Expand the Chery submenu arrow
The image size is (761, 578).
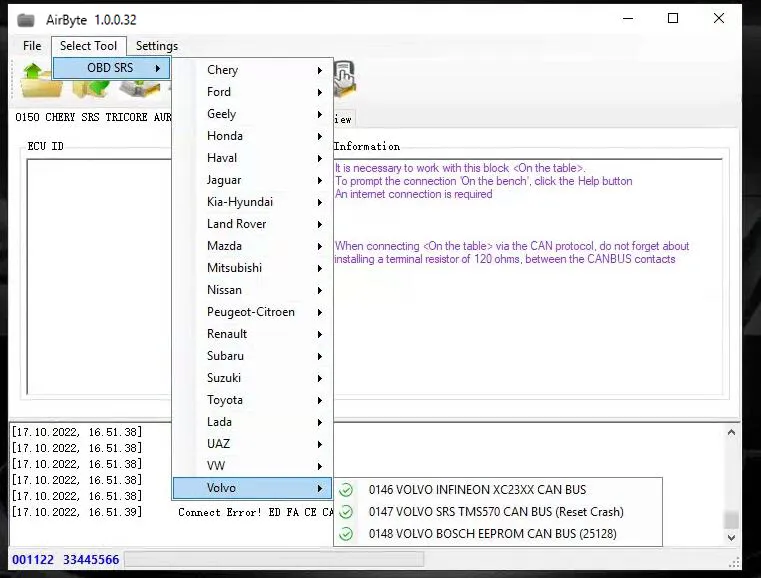(320, 70)
